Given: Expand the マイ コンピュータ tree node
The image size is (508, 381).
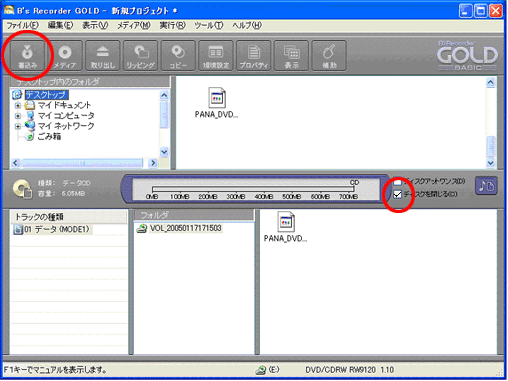Looking at the screenshot, I should click(18, 116).
